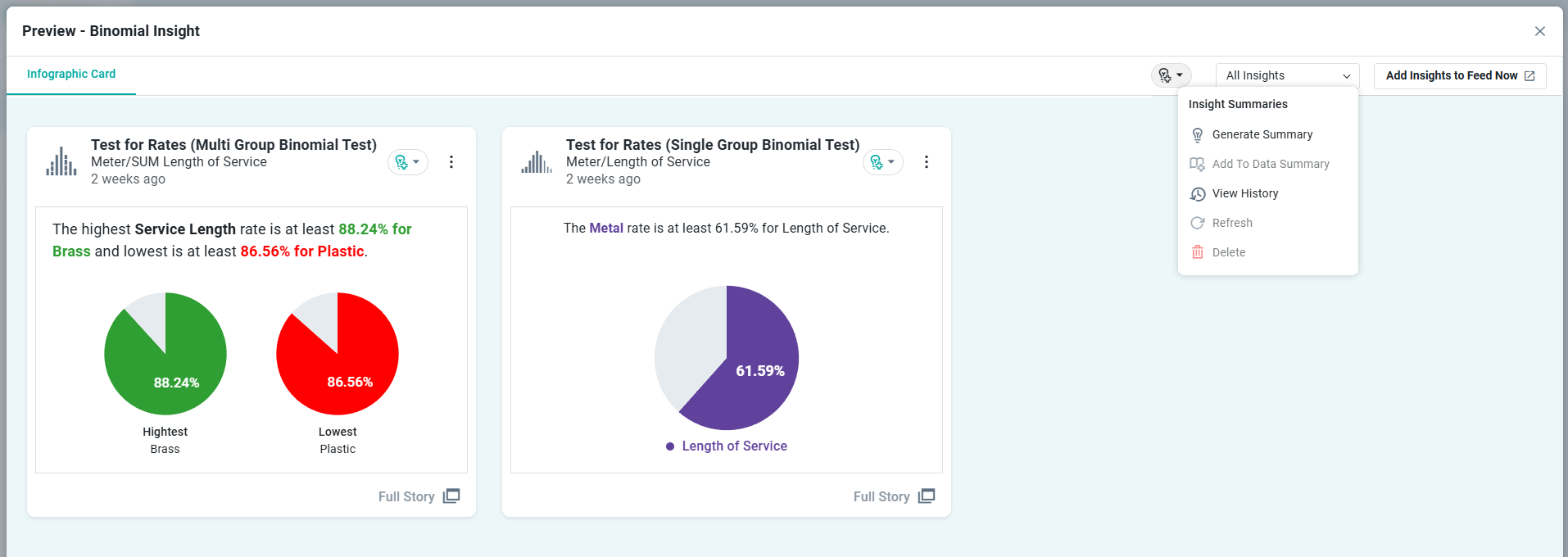The image size is (1568, 557).
Task: Open summary dropdown on Multi Group card
Action: pyautogui.click(x=407, y=162)
